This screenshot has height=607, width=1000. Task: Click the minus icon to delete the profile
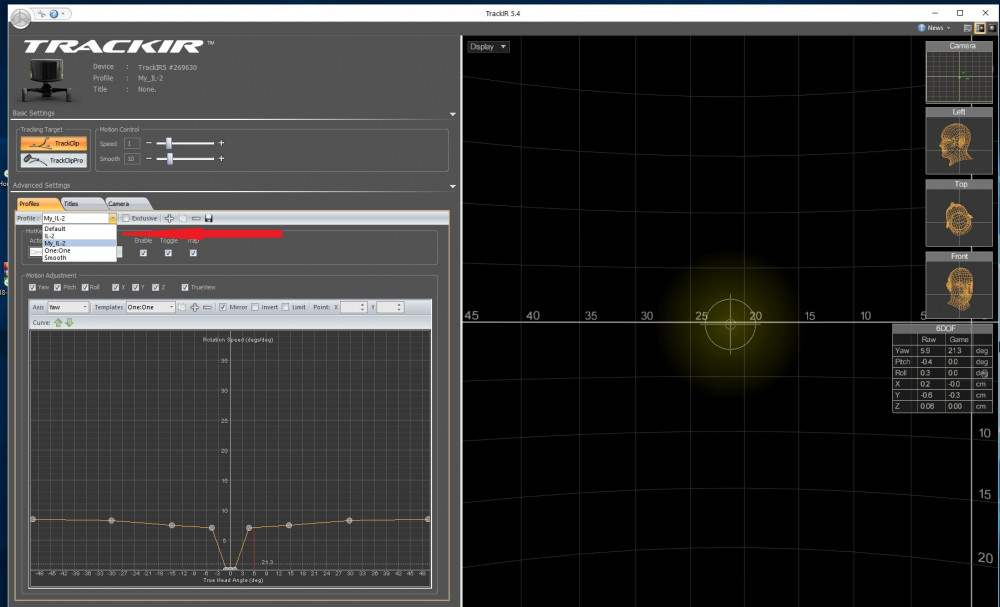coord(195,218)
